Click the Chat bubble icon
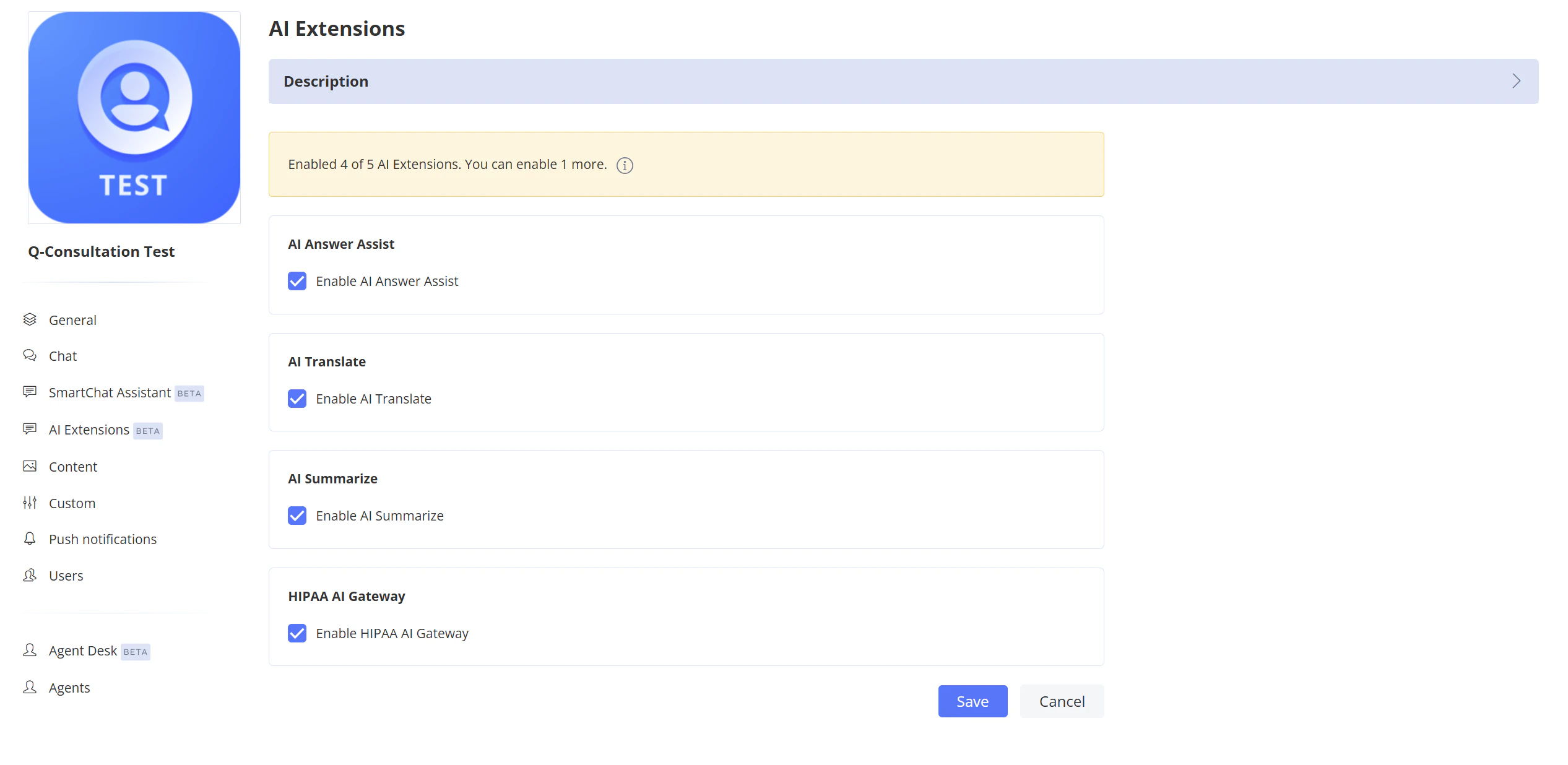Viewport: 1568px width, 765px height. tap(29, 355)
